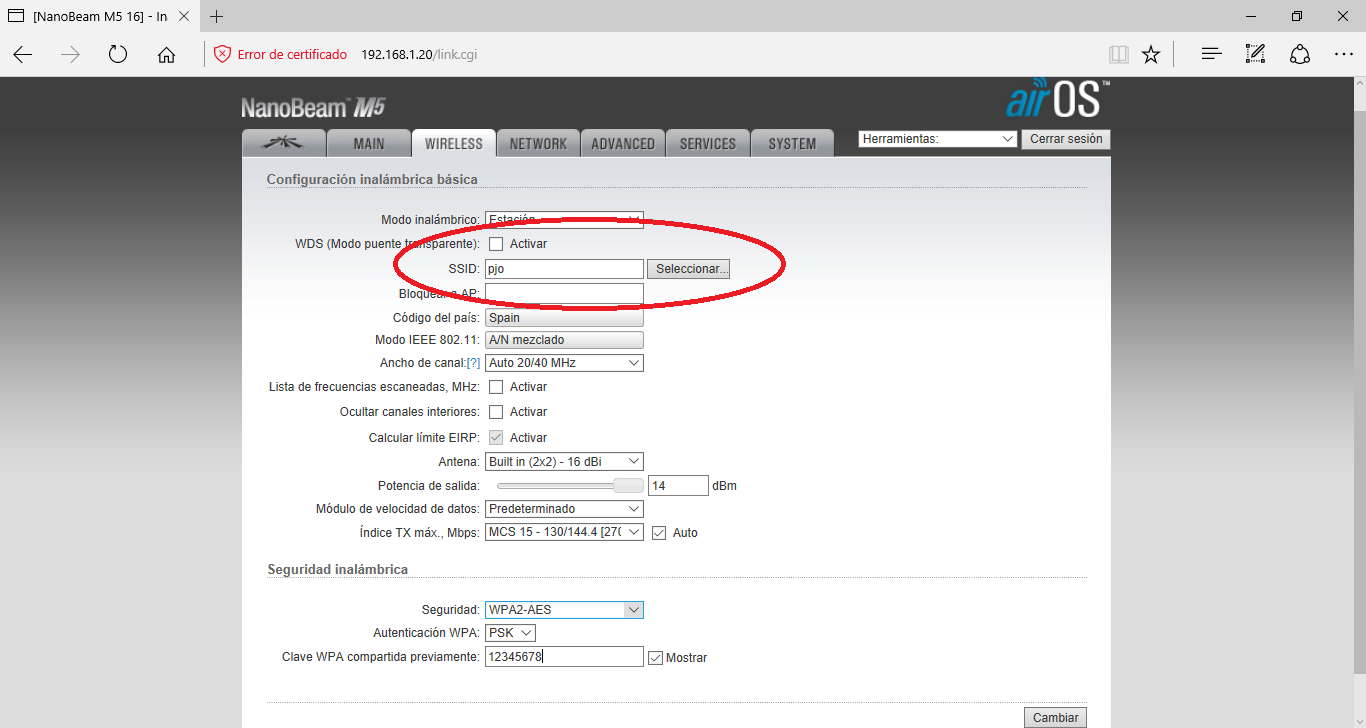Open the NETWORK tab
Screen dimensions: 1366x728
[538, 144]
